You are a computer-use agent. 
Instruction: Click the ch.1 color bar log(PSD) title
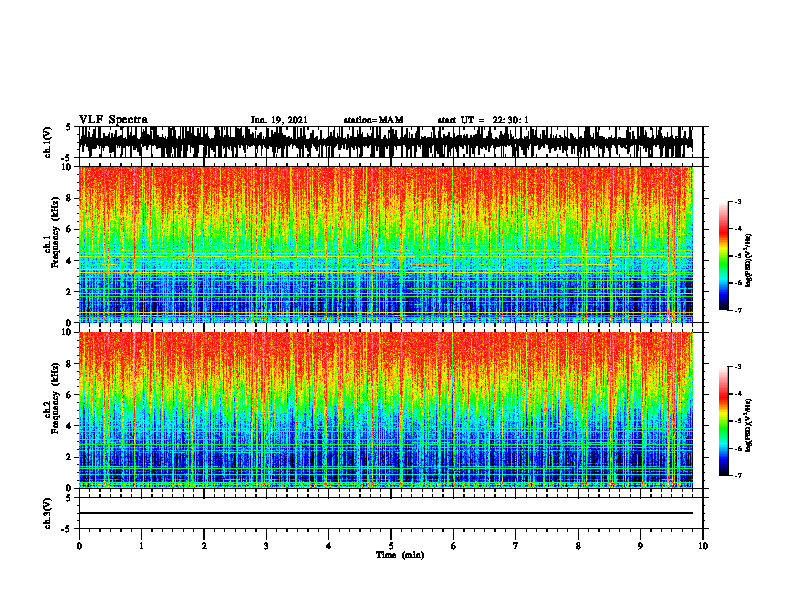749,261
